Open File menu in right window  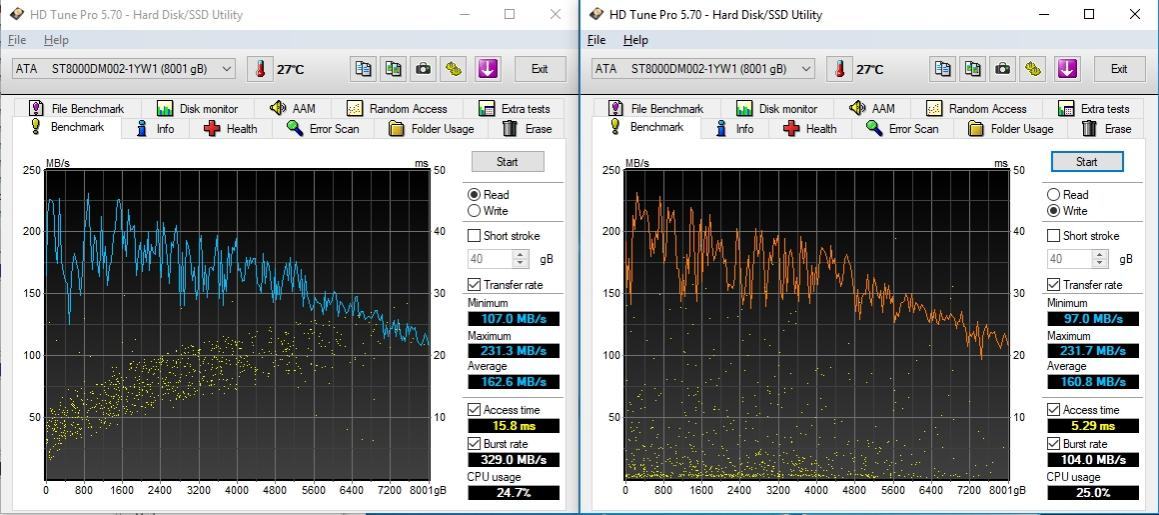(597, 40)
